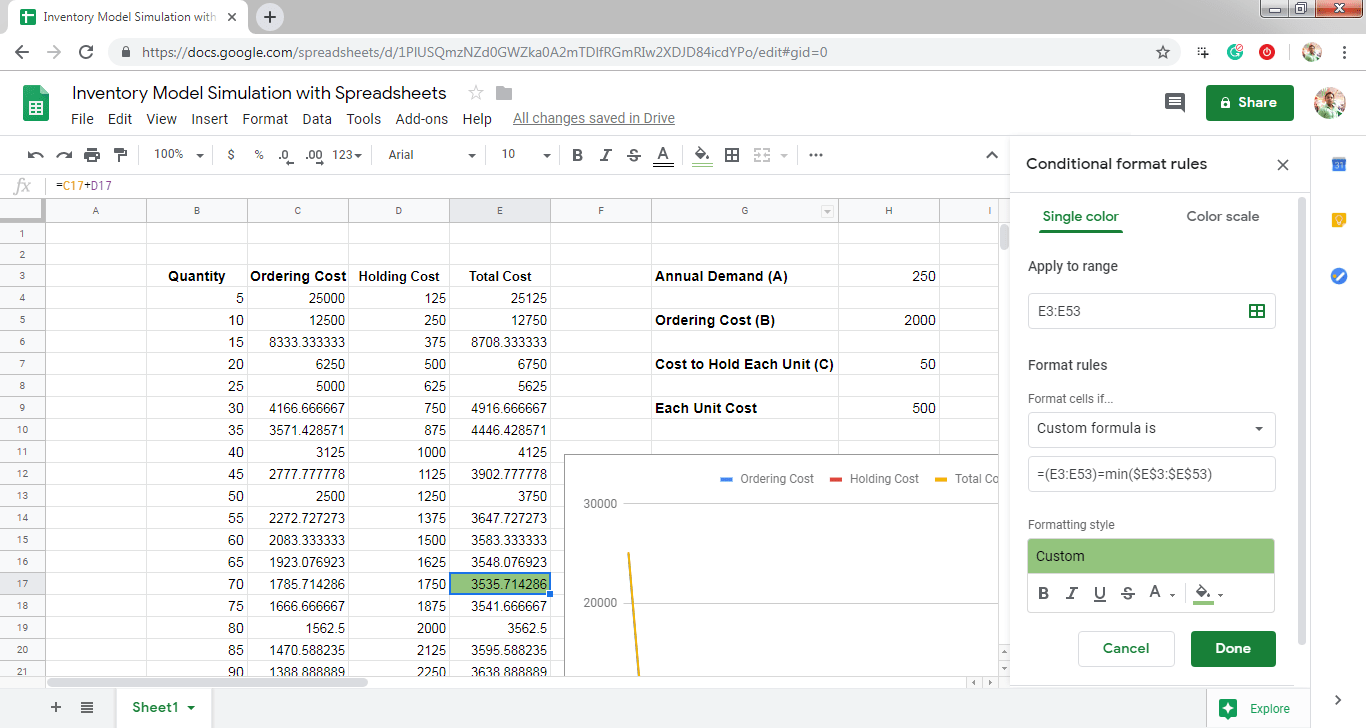Format as currency with dollar icon
This screenshot has height=728, width=1366.
pos(231,155)
